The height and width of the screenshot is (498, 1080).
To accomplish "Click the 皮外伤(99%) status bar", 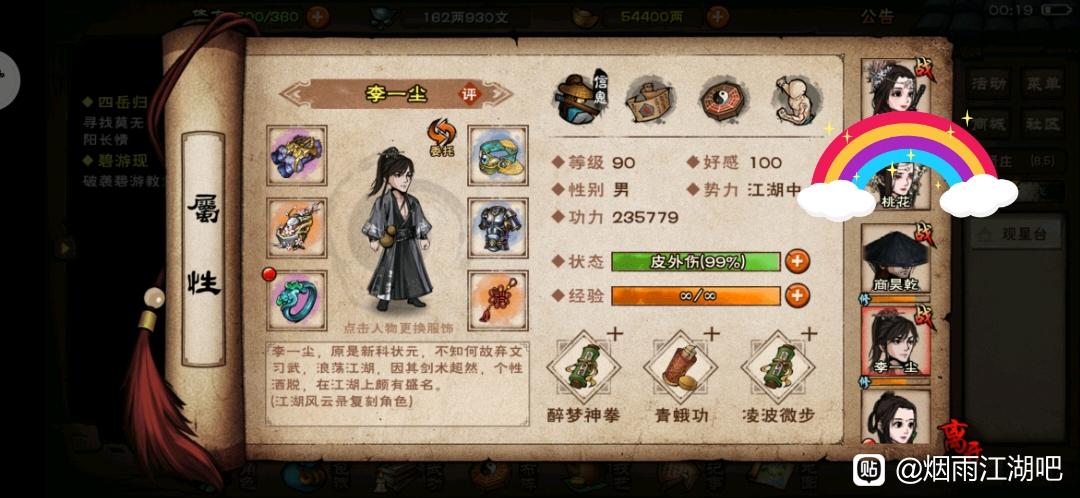I will click(696, 262).
